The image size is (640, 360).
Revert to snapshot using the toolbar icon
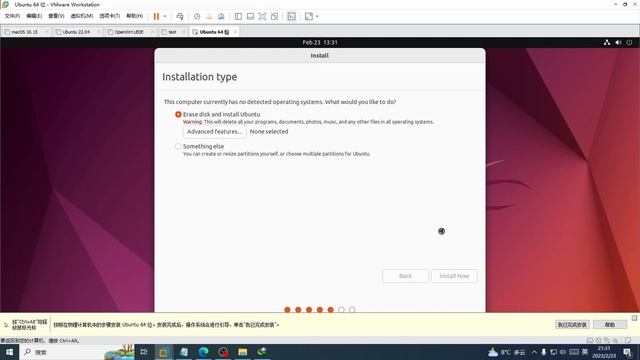pyautogui.click(x=209, y=16)
